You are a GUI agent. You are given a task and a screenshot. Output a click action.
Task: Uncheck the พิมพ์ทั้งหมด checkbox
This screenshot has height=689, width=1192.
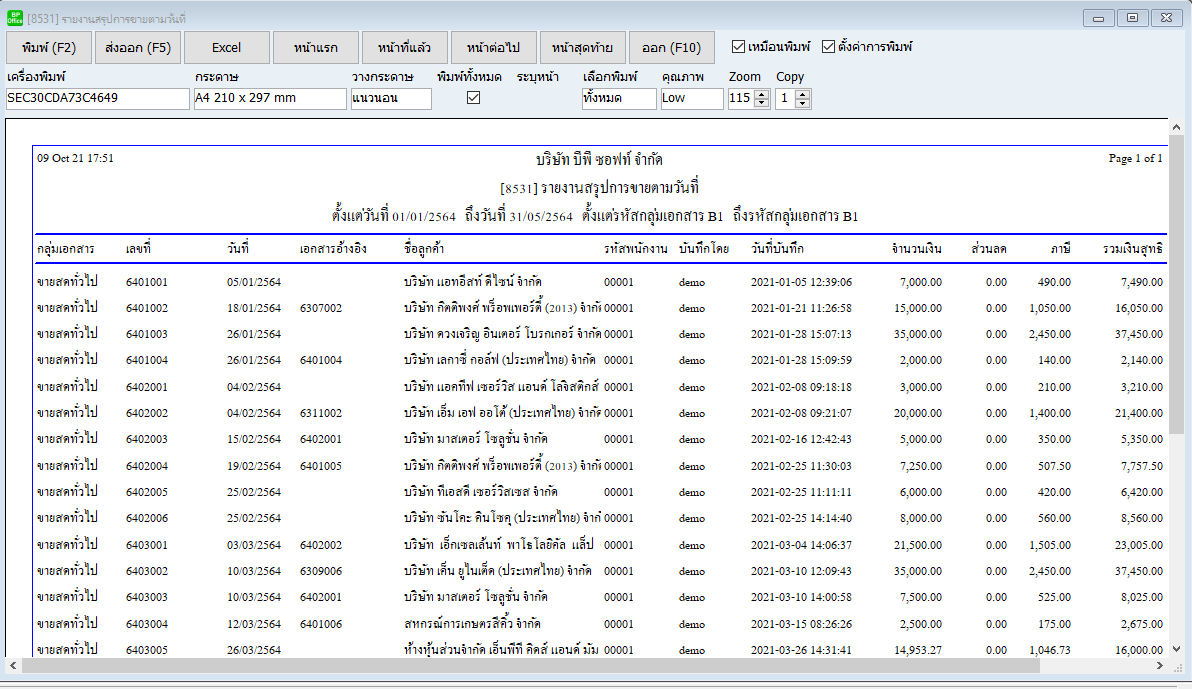(474, 97)
